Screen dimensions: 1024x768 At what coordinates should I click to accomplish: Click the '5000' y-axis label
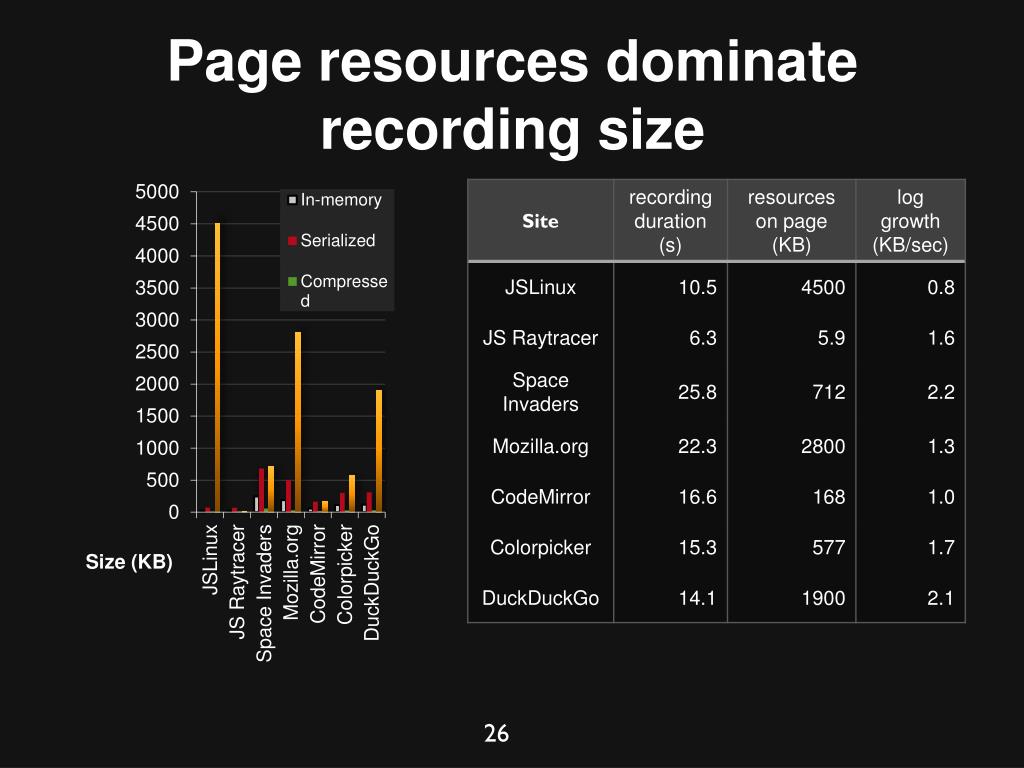click(157, 192)
